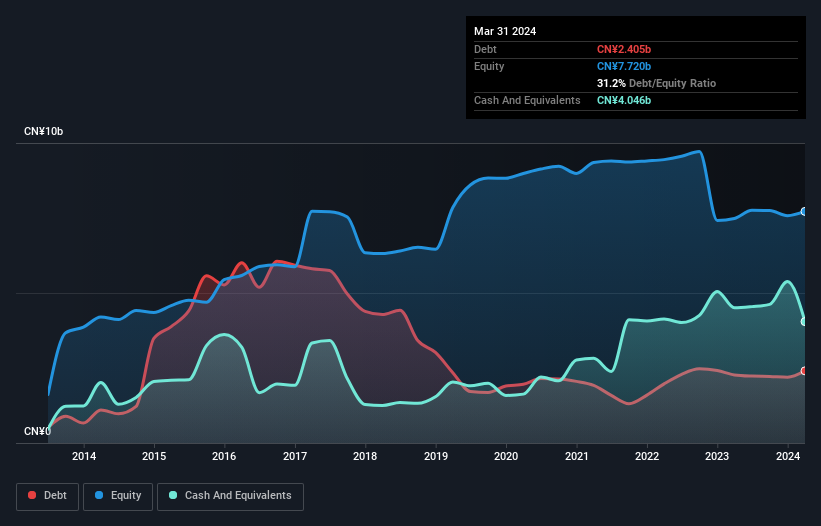Screen dimensions: 821x526
Task: Toggle the Equity series legend button
Action: click(x=118, y=496)
